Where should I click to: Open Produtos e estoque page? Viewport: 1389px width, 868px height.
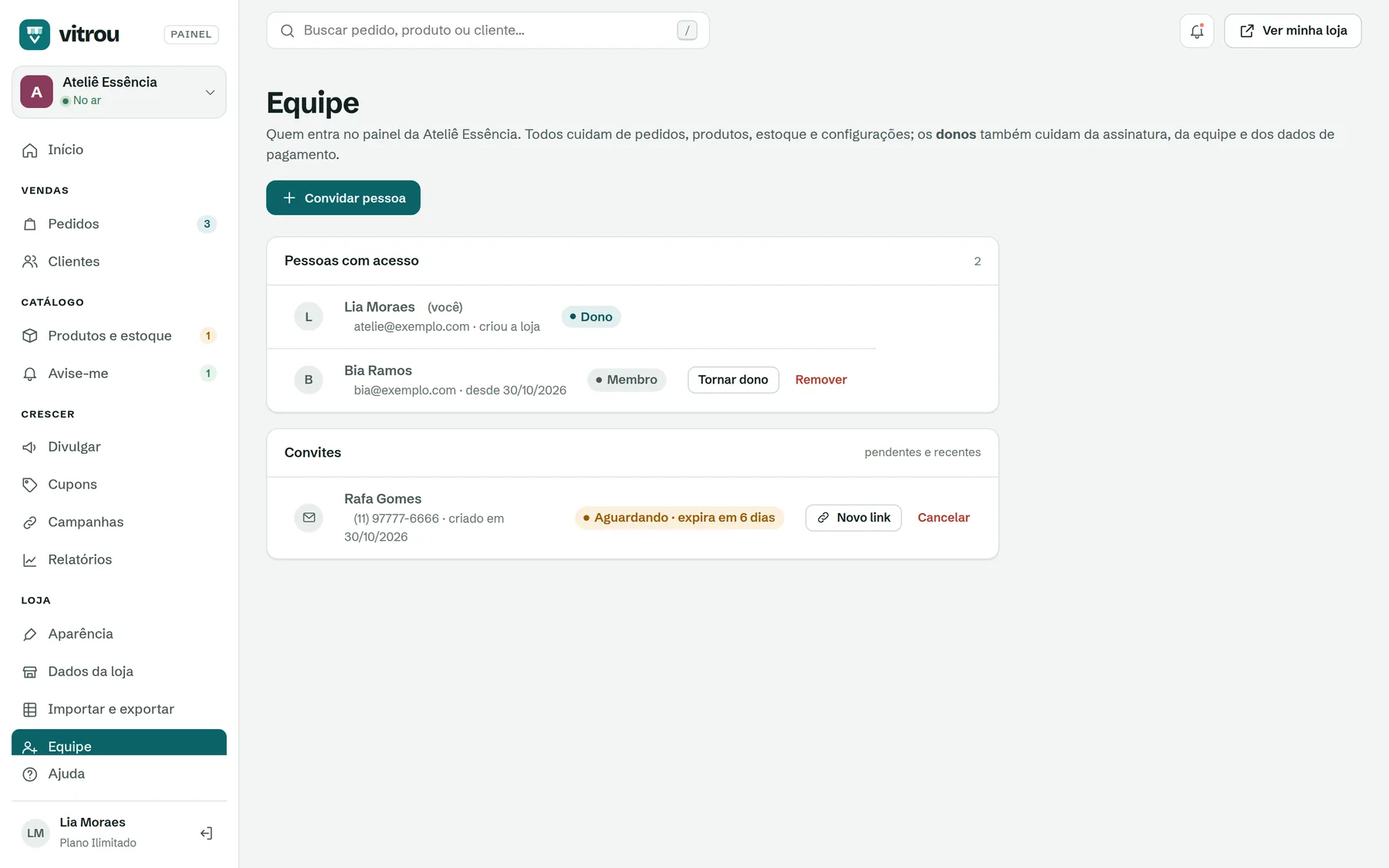pos(119,336)
